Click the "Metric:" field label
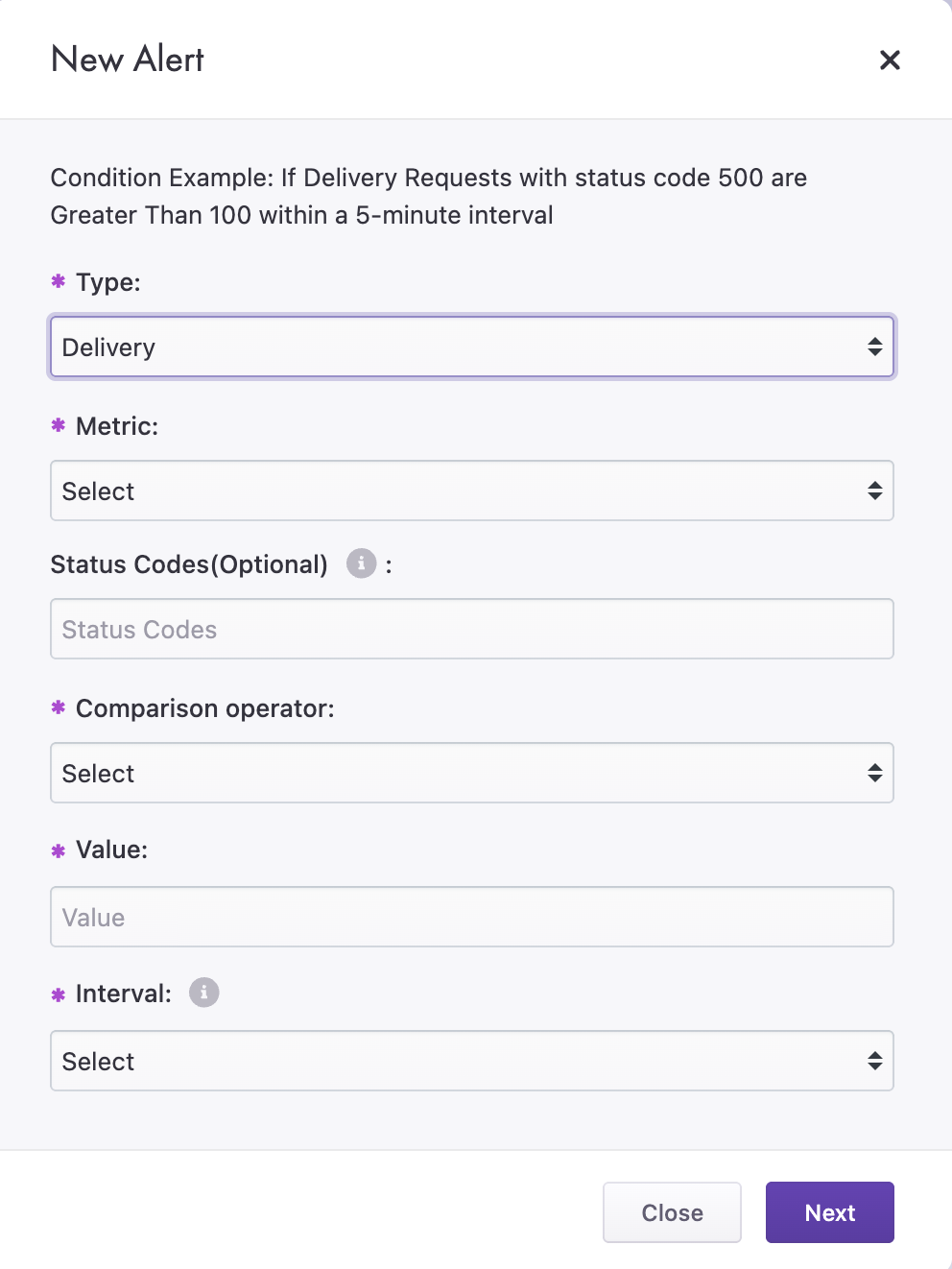Viewport: 952px width, 1269px height. click(117, 426)
